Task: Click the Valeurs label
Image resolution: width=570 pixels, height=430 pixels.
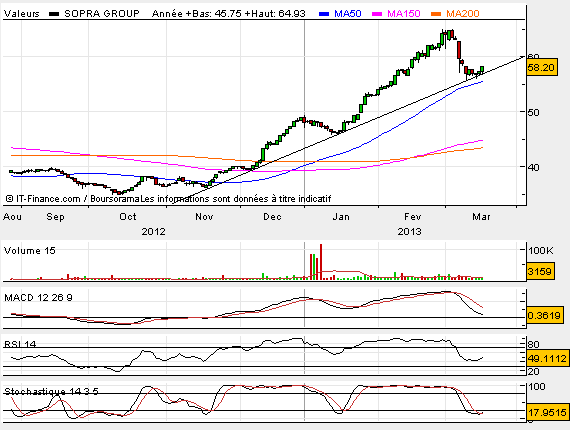Action: (21, 13)
